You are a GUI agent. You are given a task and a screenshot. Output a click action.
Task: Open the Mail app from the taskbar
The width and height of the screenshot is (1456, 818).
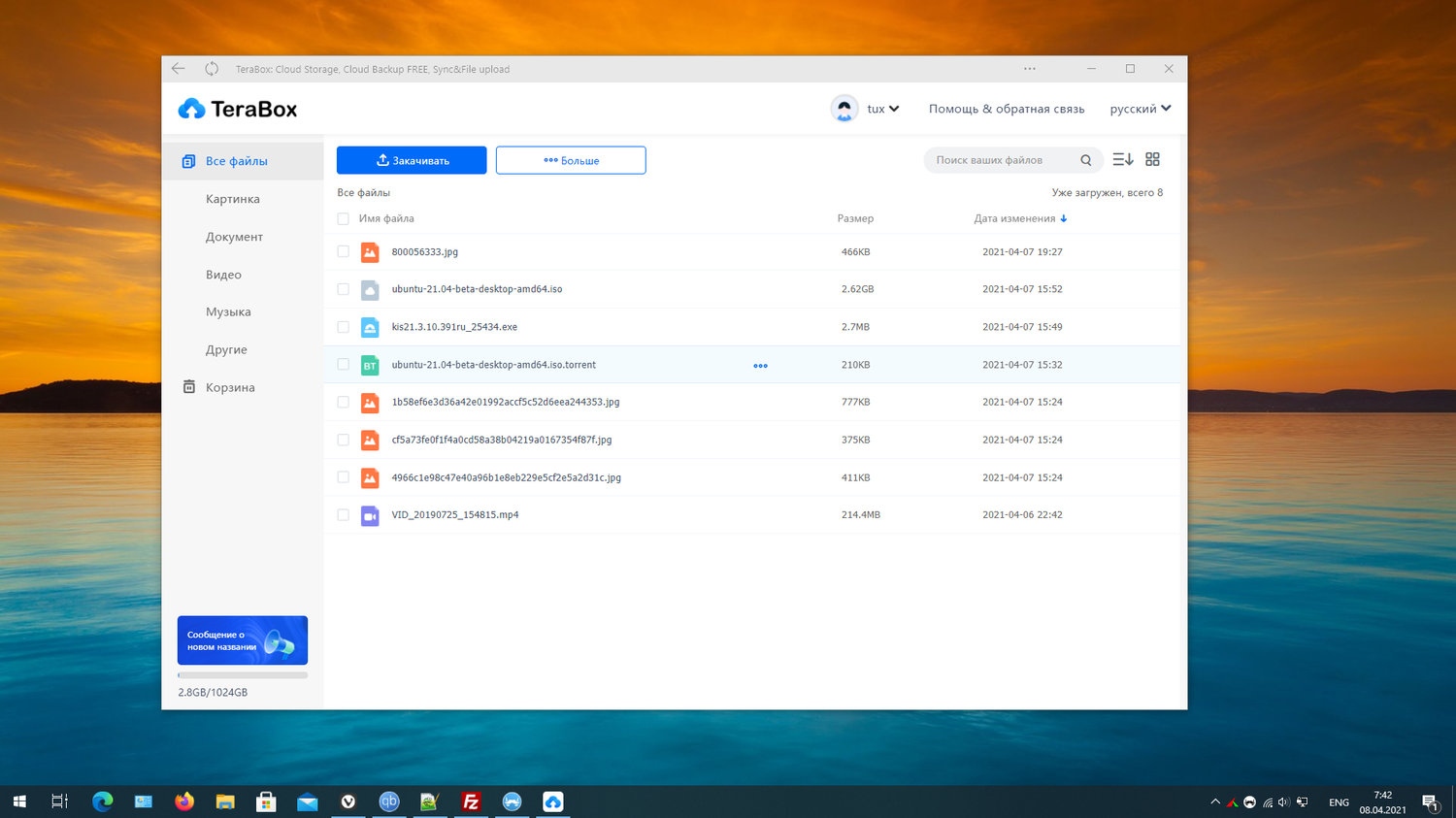(308, 802)
